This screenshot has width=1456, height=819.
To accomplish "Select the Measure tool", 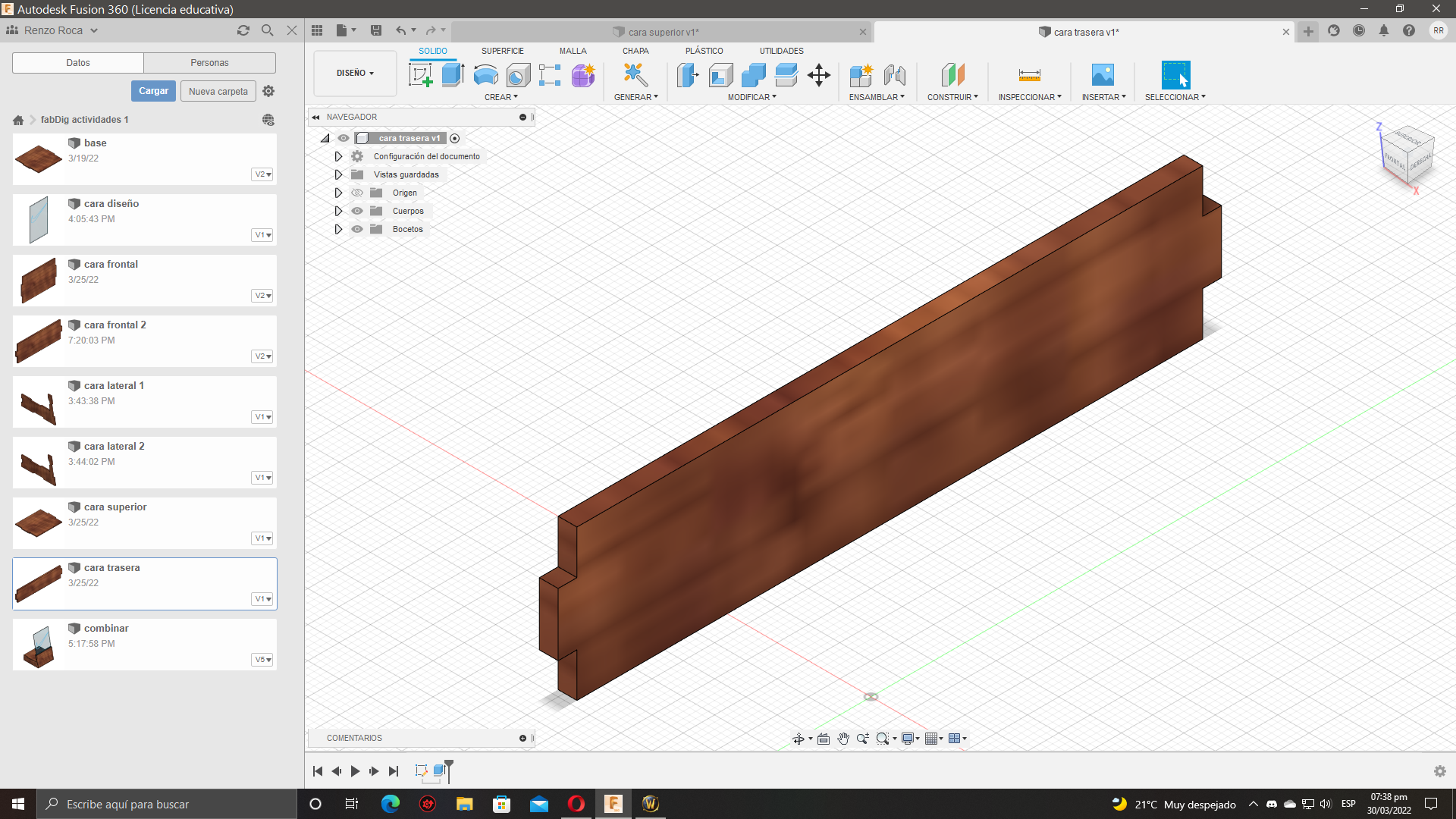I will click(x=1030, y=75).
